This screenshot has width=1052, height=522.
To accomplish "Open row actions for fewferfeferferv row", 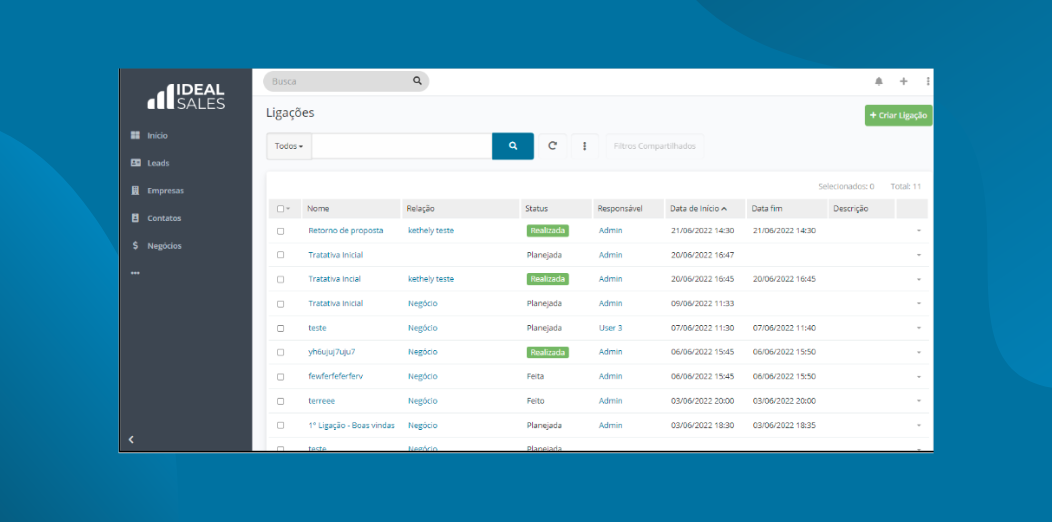I will [918, 377].
